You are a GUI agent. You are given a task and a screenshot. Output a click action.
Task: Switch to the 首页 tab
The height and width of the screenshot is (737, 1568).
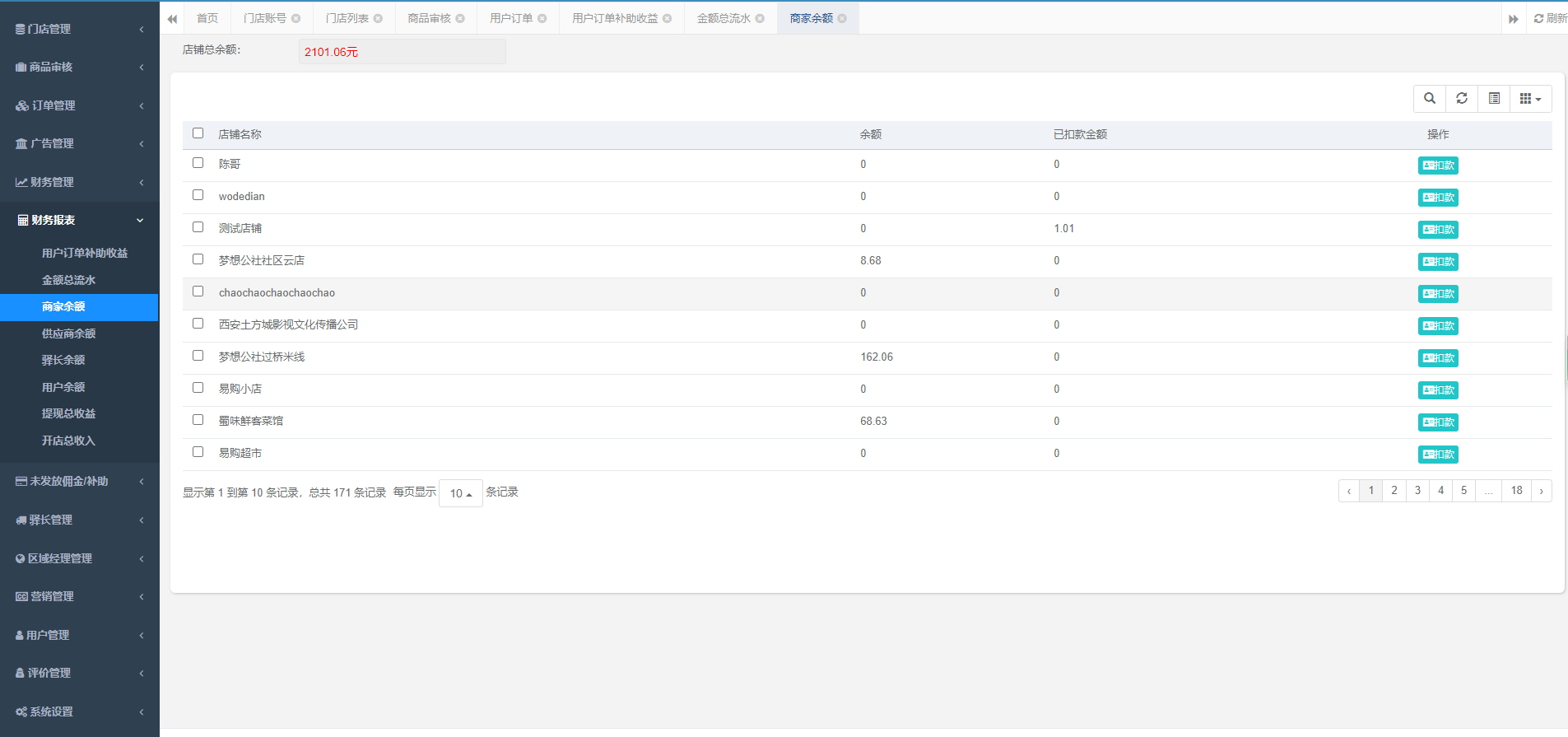click(207, 18)
